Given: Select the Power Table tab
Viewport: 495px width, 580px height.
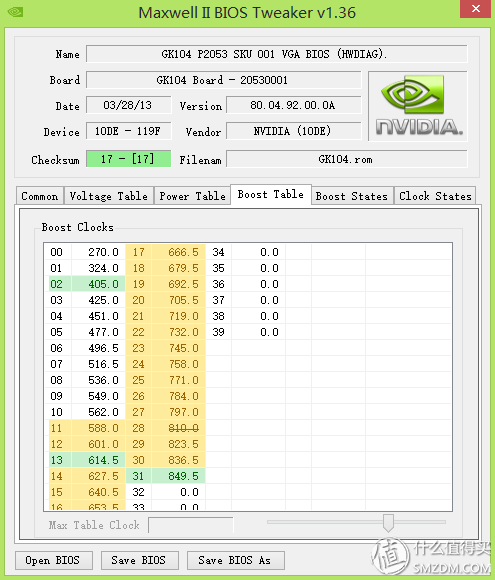Looking at the screenshot, I should click(192, 196).
